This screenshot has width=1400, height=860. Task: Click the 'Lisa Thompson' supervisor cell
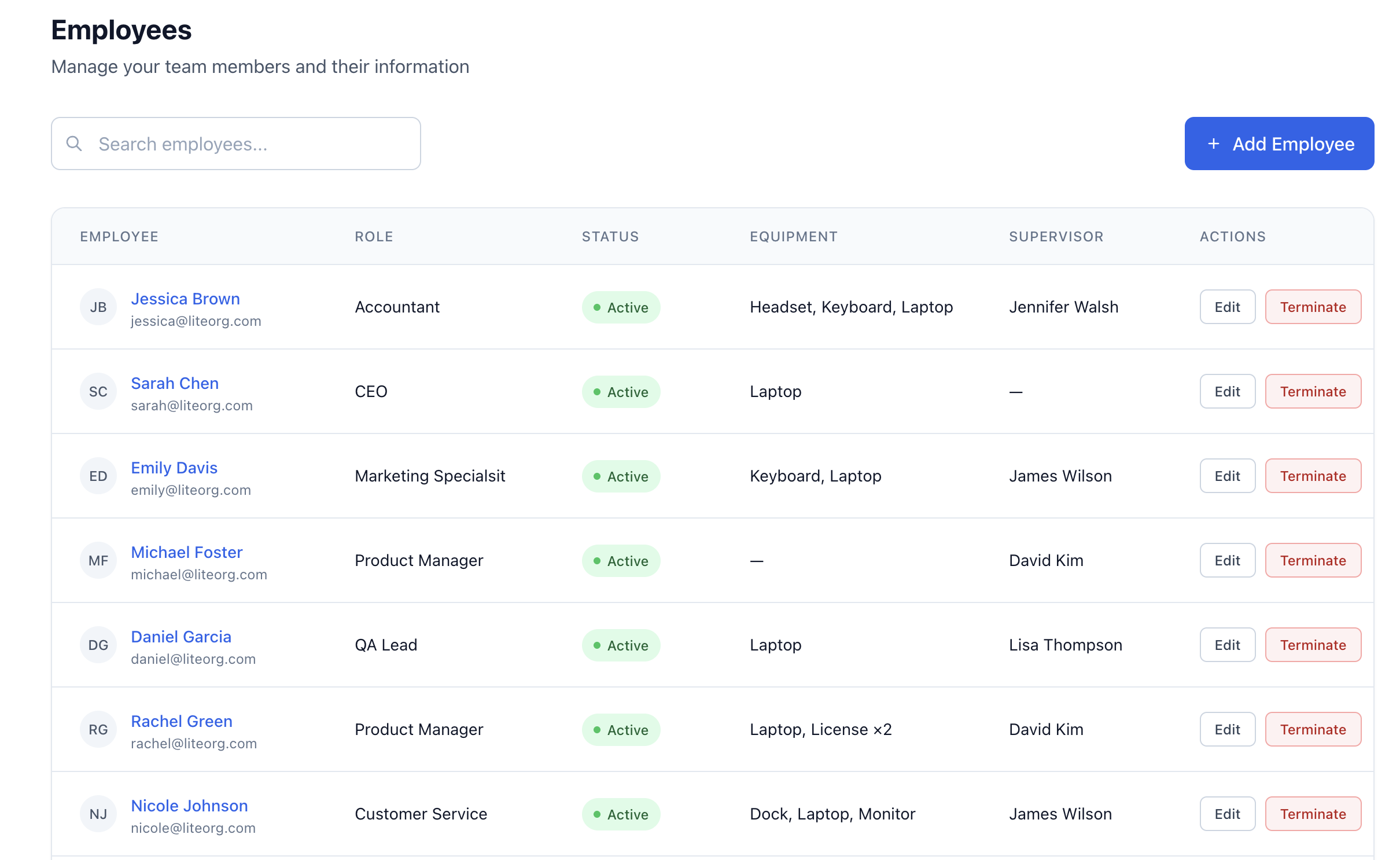point(1066,645)
